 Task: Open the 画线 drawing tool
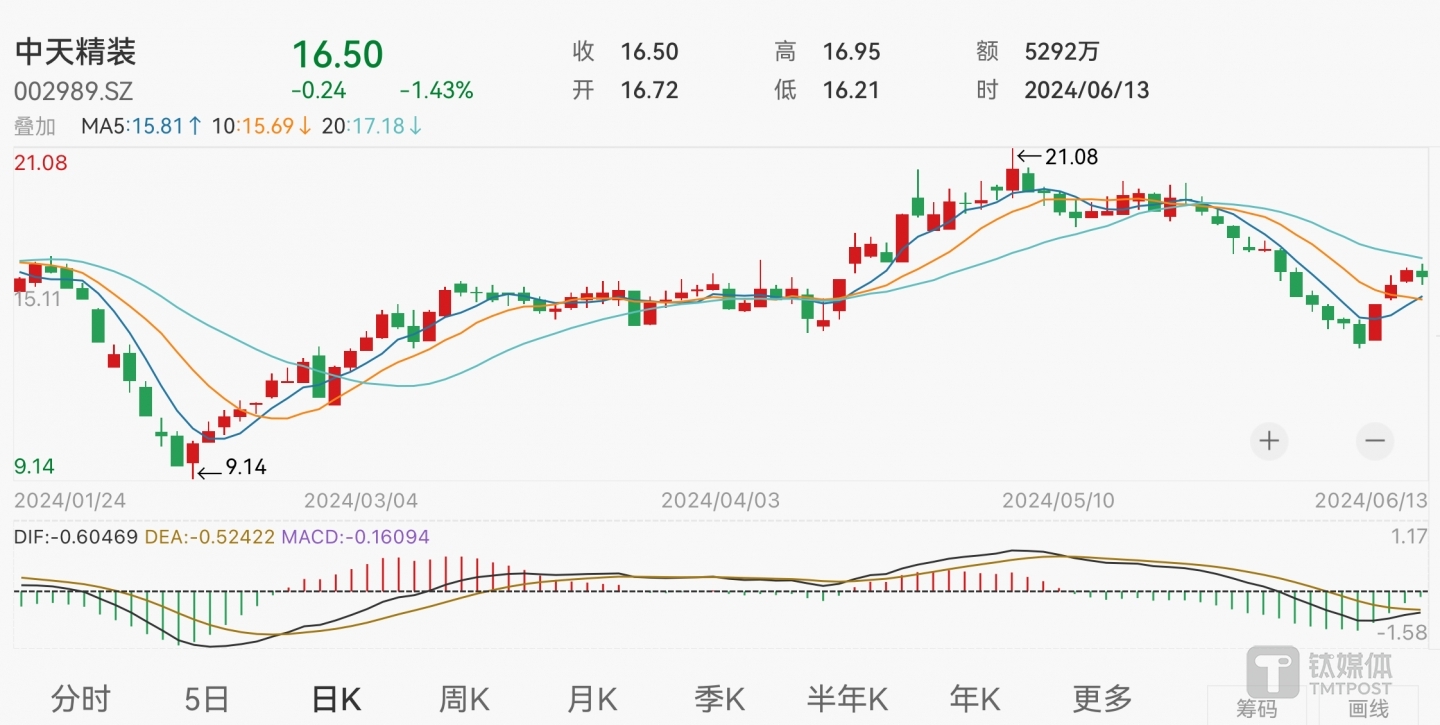(x=1368, y=708)
